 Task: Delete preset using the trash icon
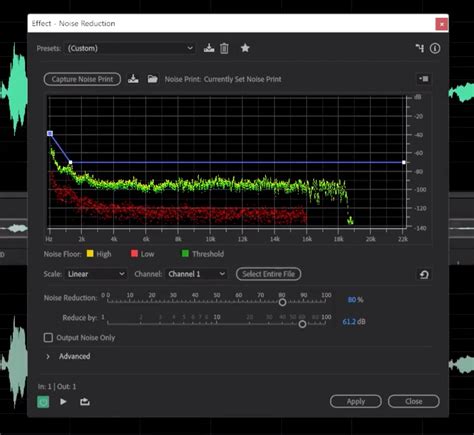(x=224, y=48)
